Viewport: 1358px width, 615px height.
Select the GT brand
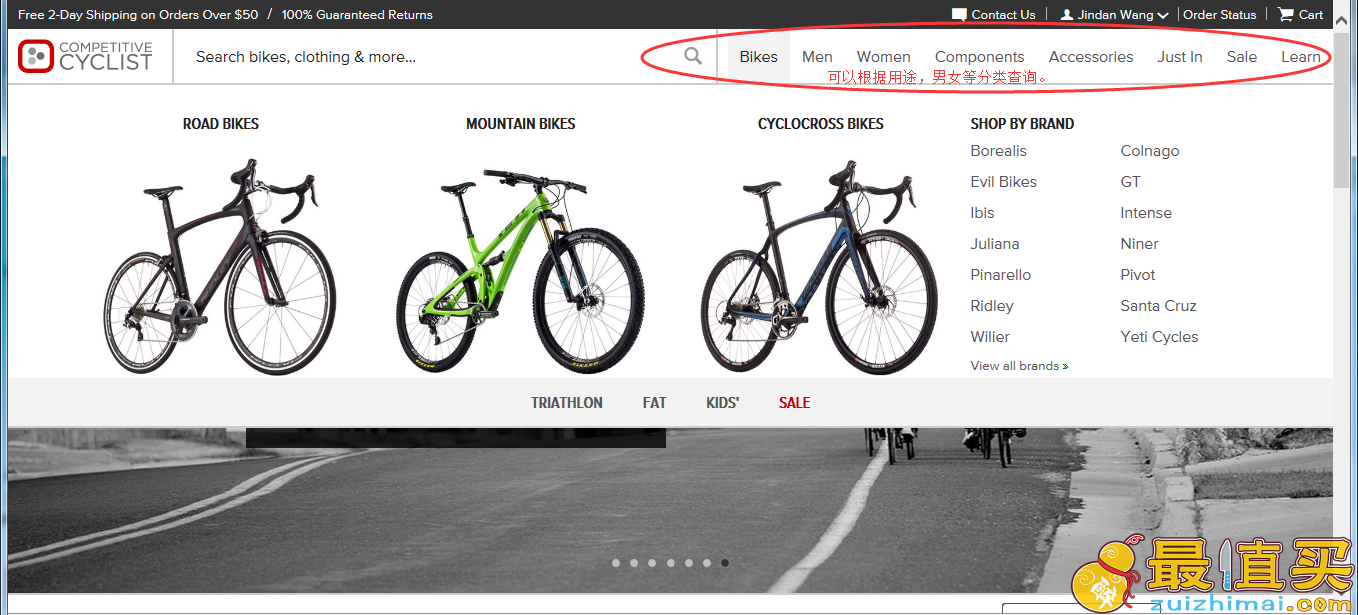coord(1130,182)
